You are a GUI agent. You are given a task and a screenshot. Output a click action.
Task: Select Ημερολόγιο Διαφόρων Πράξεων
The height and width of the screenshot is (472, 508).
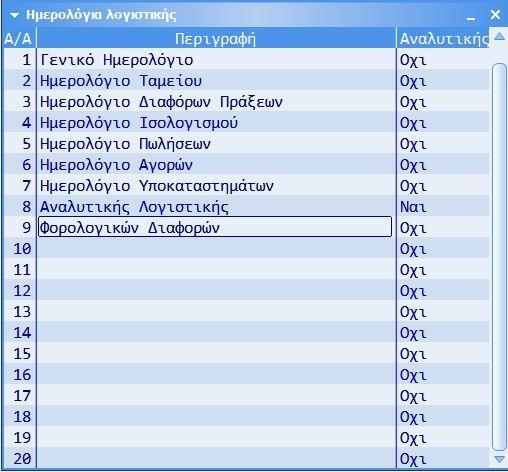(161, 102)
